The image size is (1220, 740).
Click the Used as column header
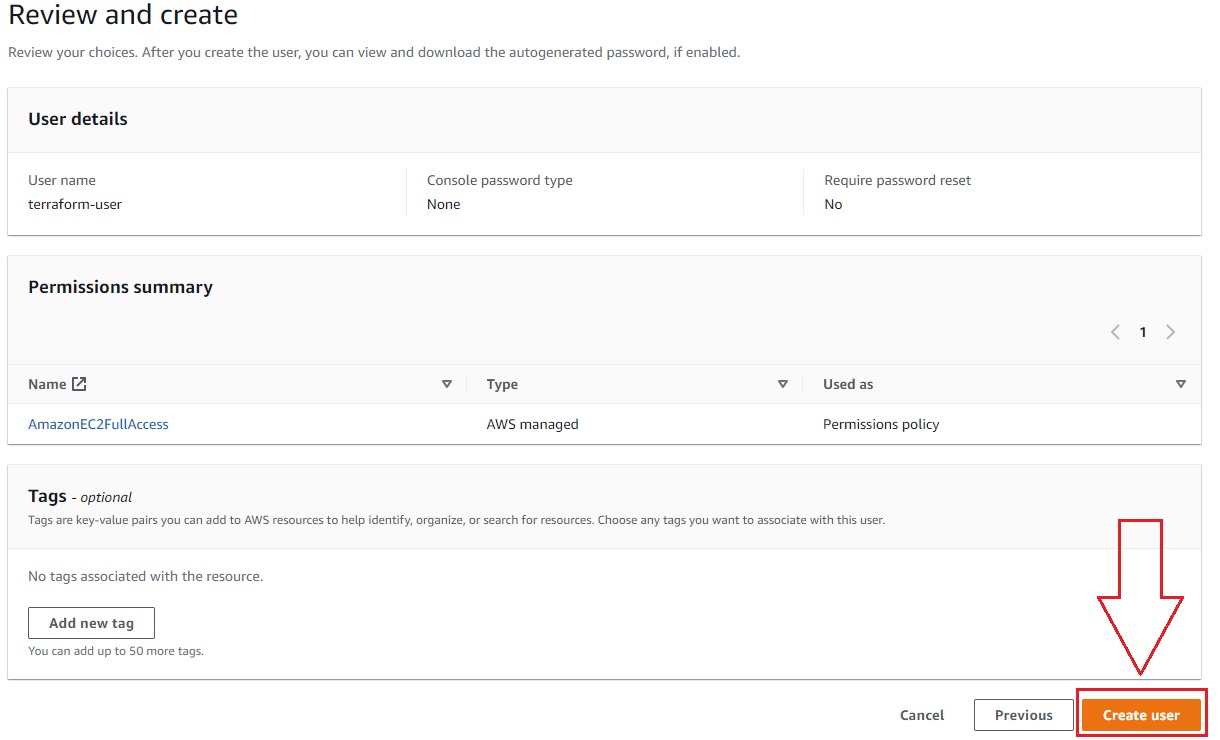click(x=848, y=384)
